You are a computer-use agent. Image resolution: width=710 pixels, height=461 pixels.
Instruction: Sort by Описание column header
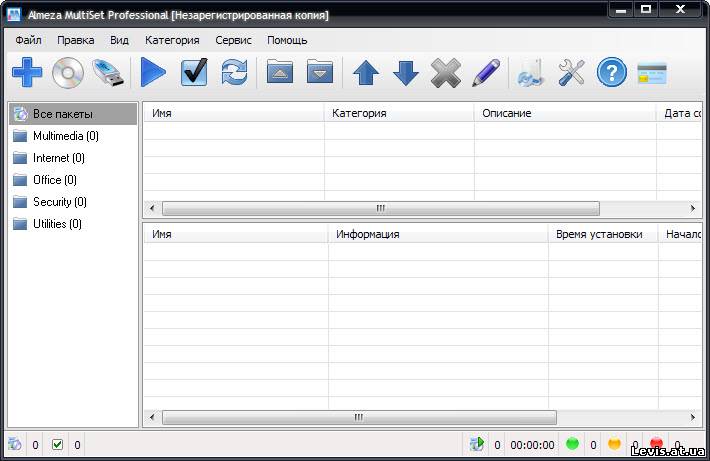(x=565, y=113)
